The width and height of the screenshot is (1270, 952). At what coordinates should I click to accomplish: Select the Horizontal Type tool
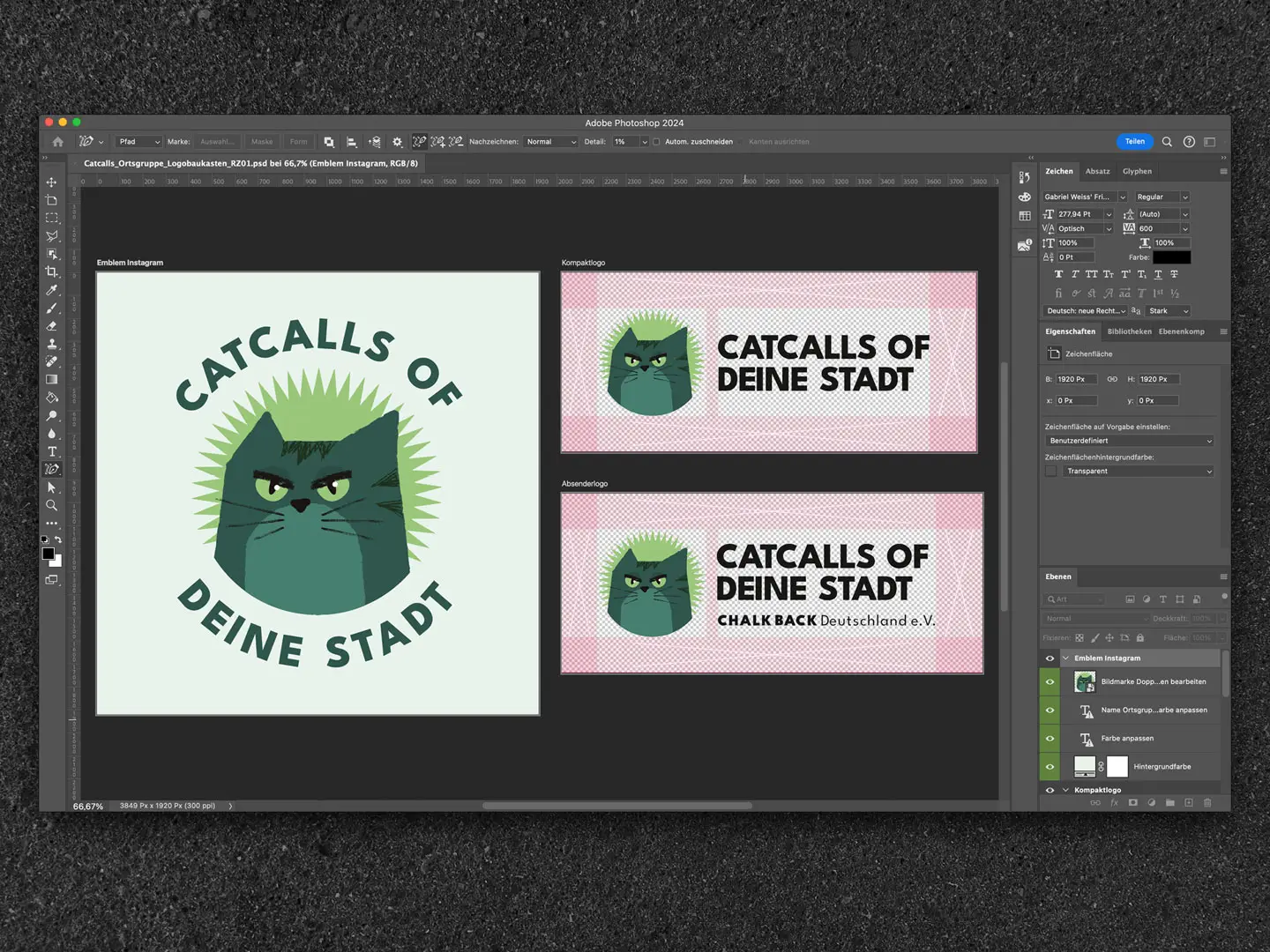pos(52,451)
